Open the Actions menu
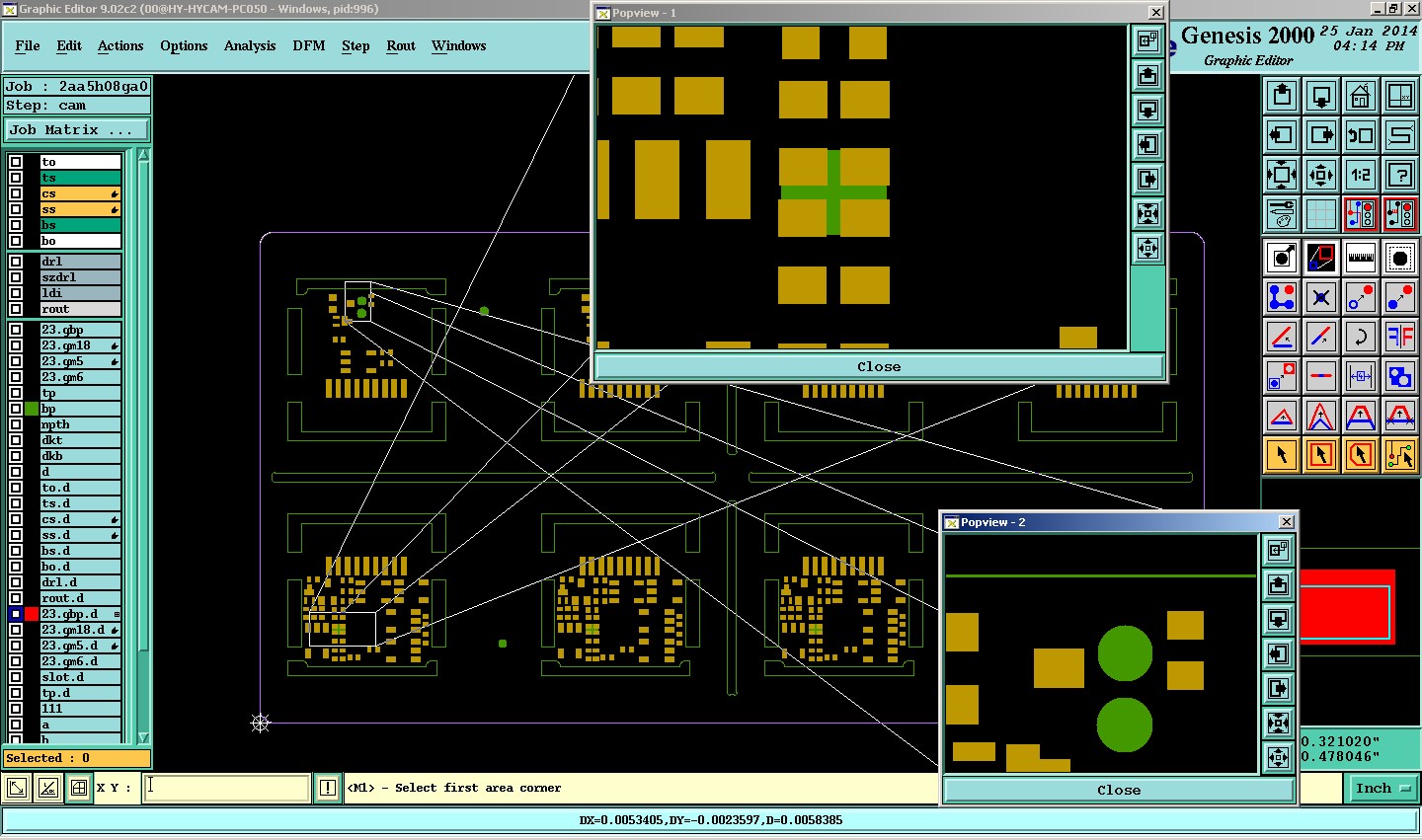The width and height of the screenshot is (1422, 840). click(x=120, y=45)
